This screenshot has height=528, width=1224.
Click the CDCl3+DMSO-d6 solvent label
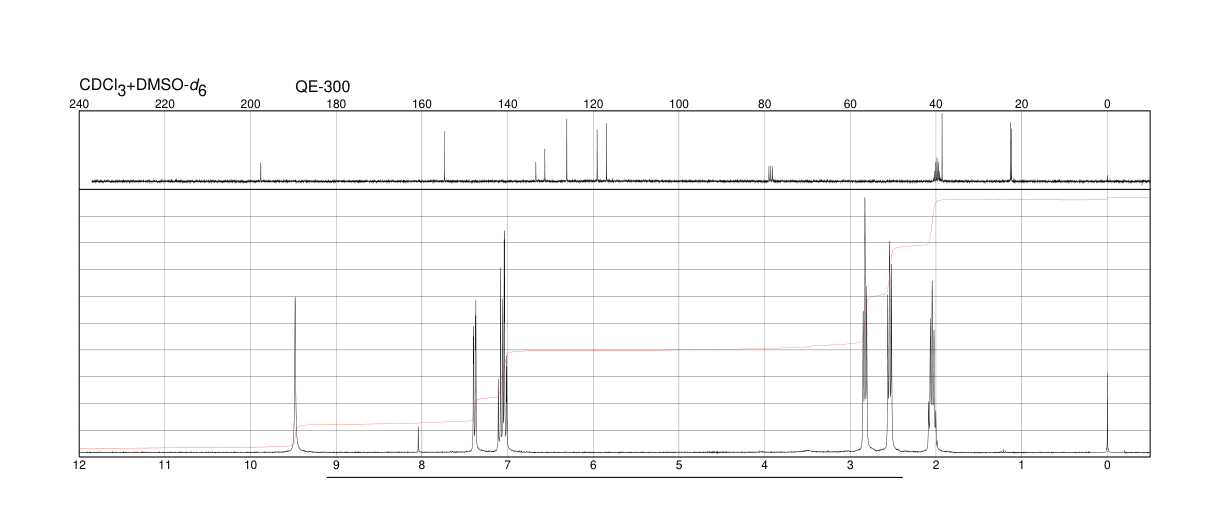[x=143, y=87]
